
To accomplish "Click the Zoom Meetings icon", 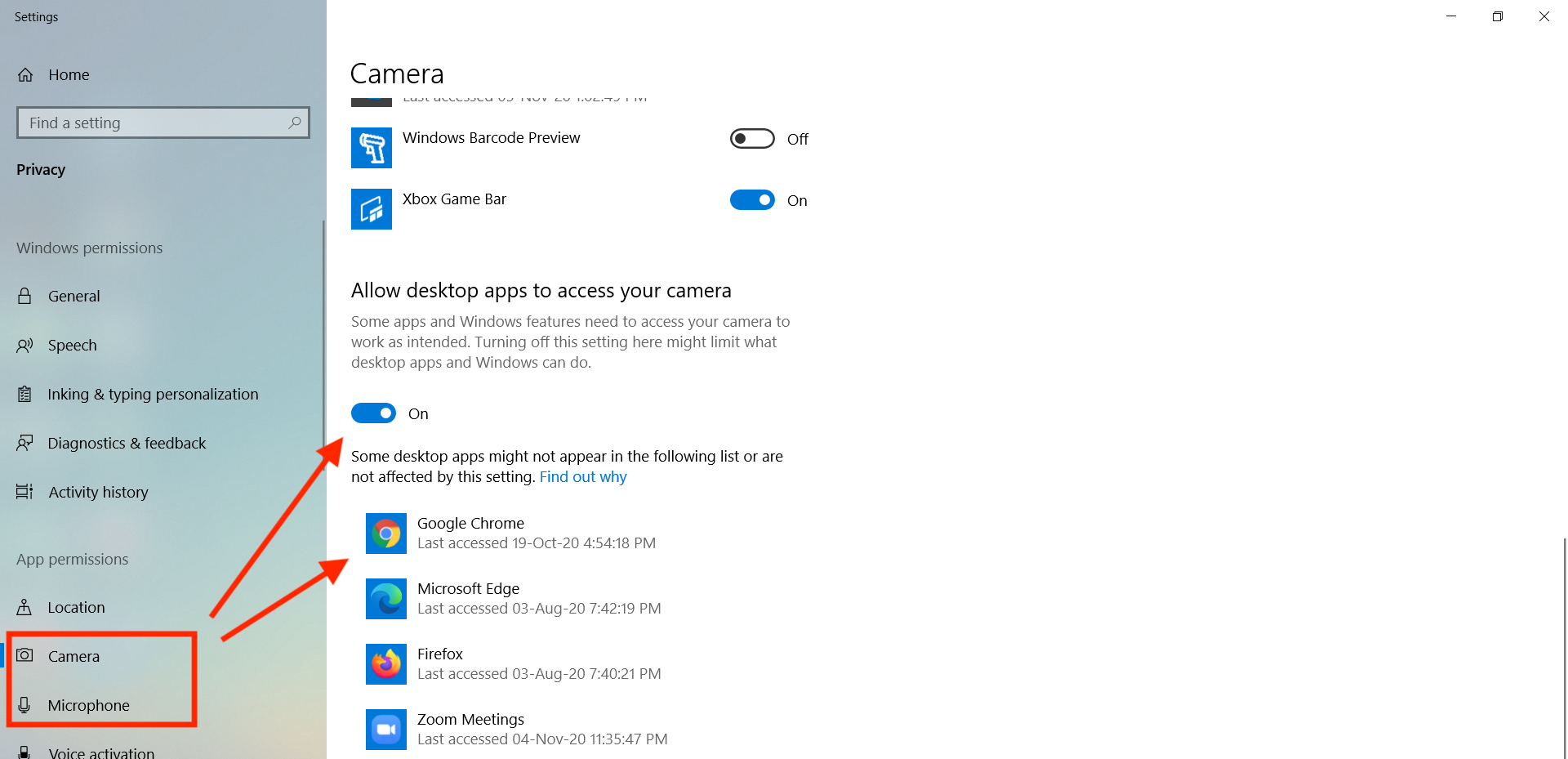I will 386,730.
